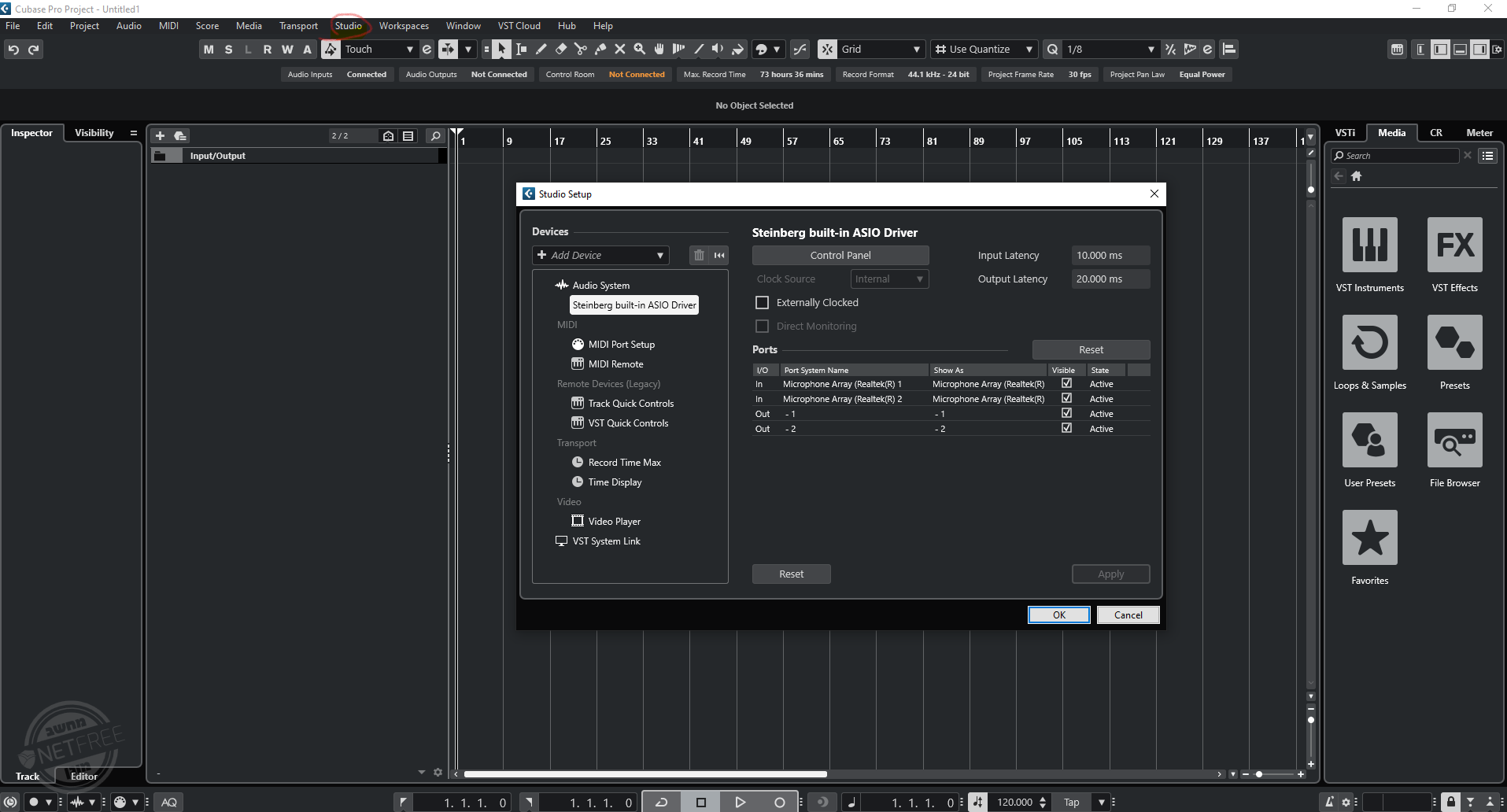Uncheck Visible for Out - 1 port
Image resolution: width=1507 pixels, height=812 pixels.
(x=1066, y=413)
